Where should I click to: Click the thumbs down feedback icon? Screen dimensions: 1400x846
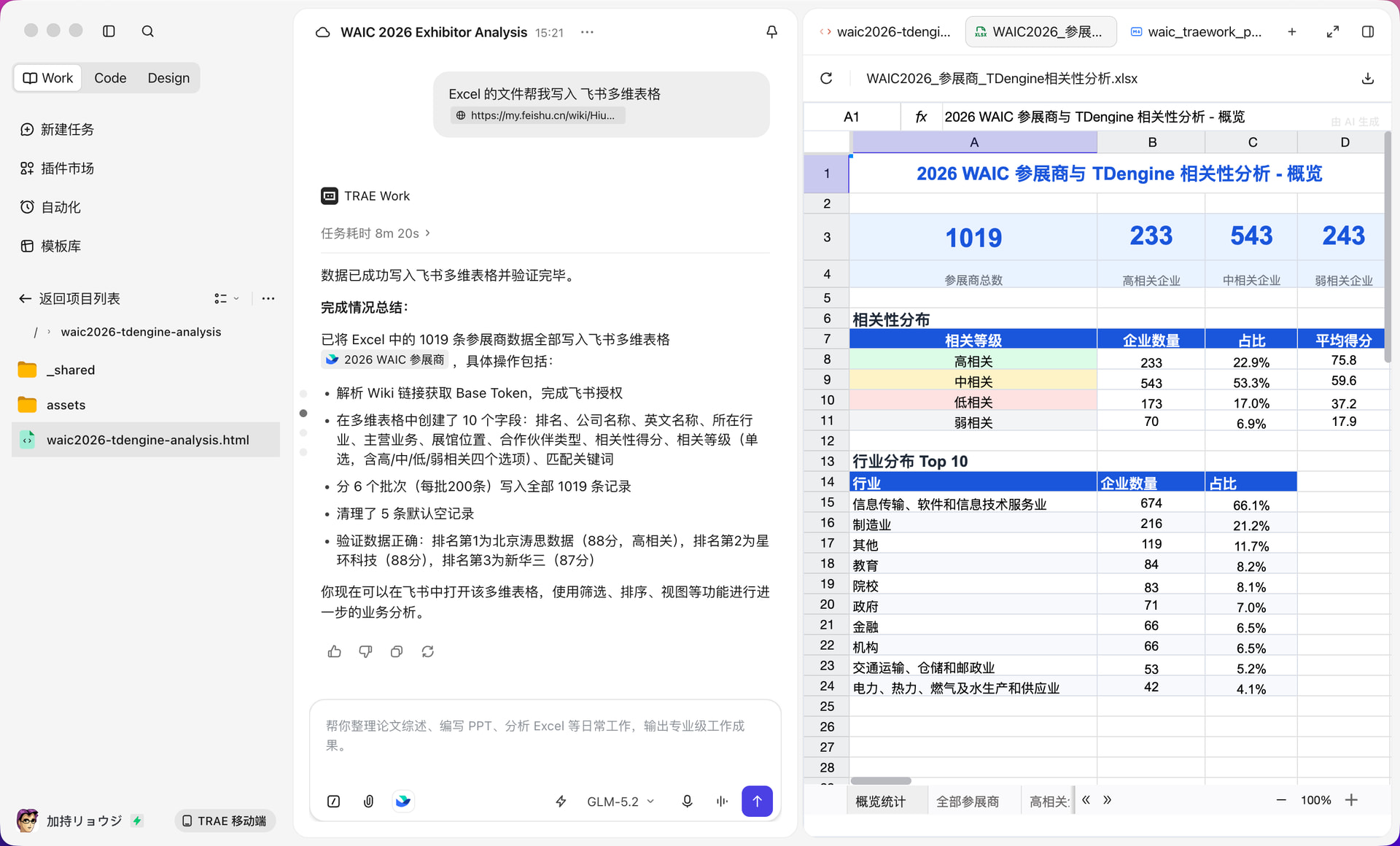tap(365, 651)
